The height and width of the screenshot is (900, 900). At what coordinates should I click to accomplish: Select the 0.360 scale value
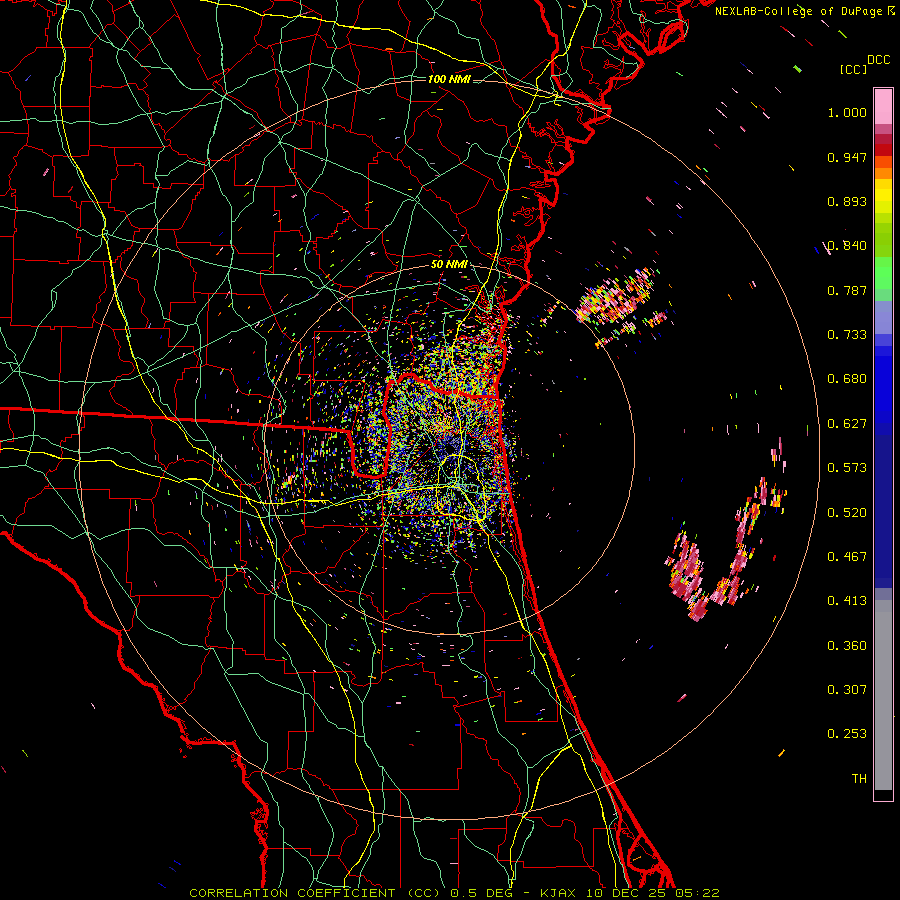pos(847,646)
